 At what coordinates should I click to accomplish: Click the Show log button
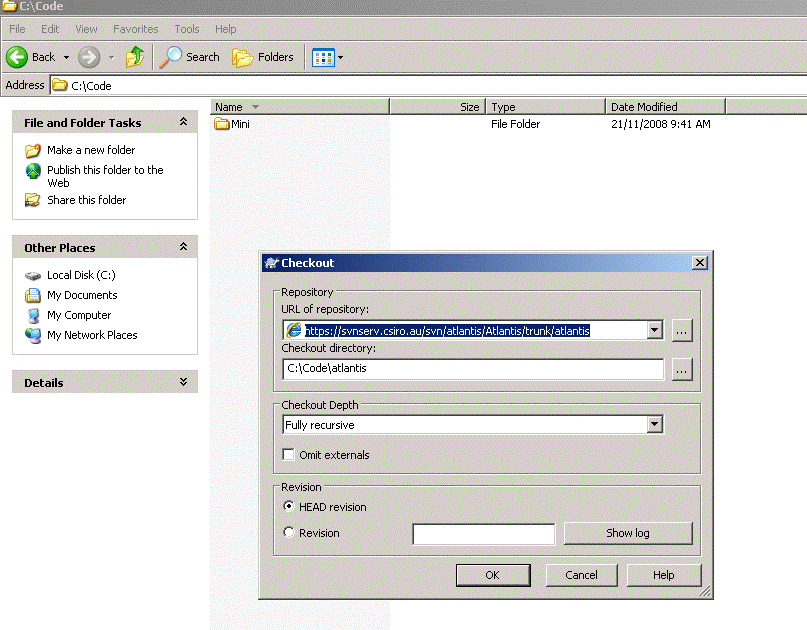(x=627, y=533)
